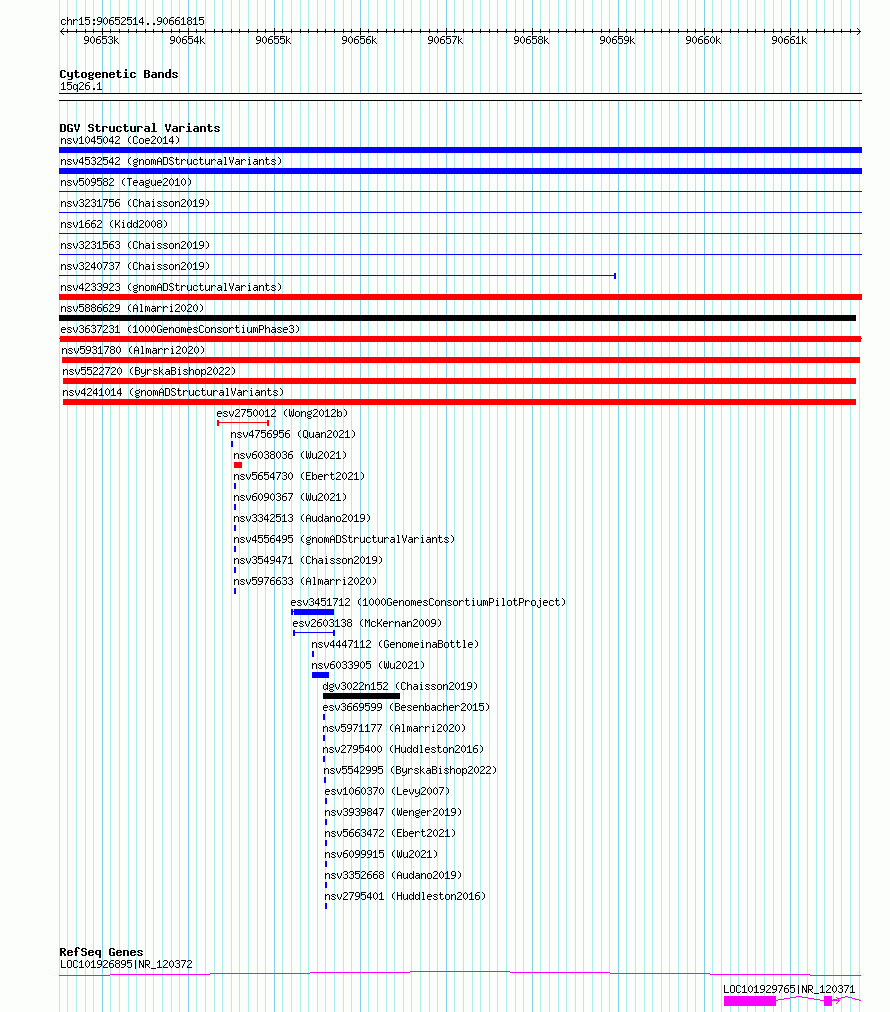The height and width of the screenshot is (1012, 890).
Task: Select nsv4233923 (gnomADStructuralVariants) label
Action: click(x=171, y=287)
